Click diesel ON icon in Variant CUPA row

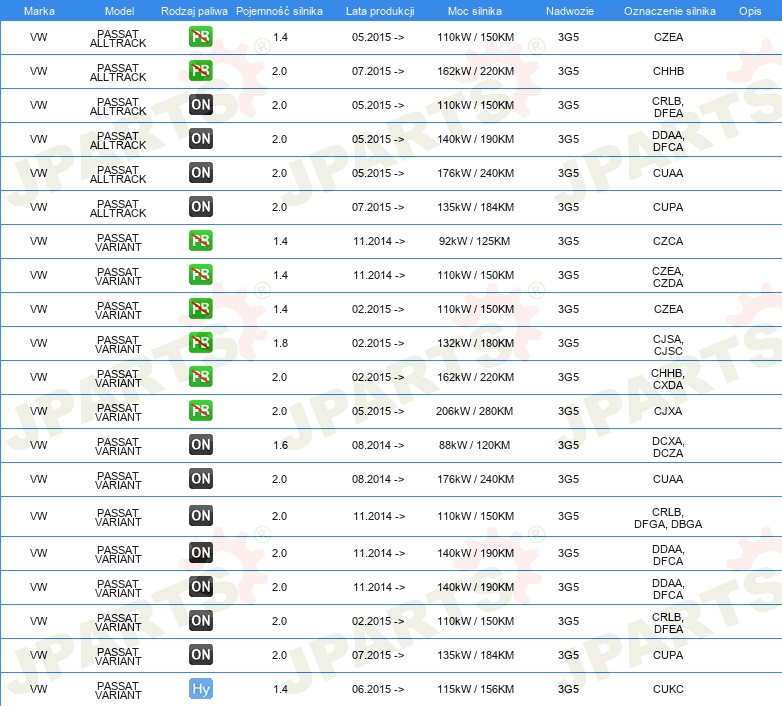coord(200,655)
